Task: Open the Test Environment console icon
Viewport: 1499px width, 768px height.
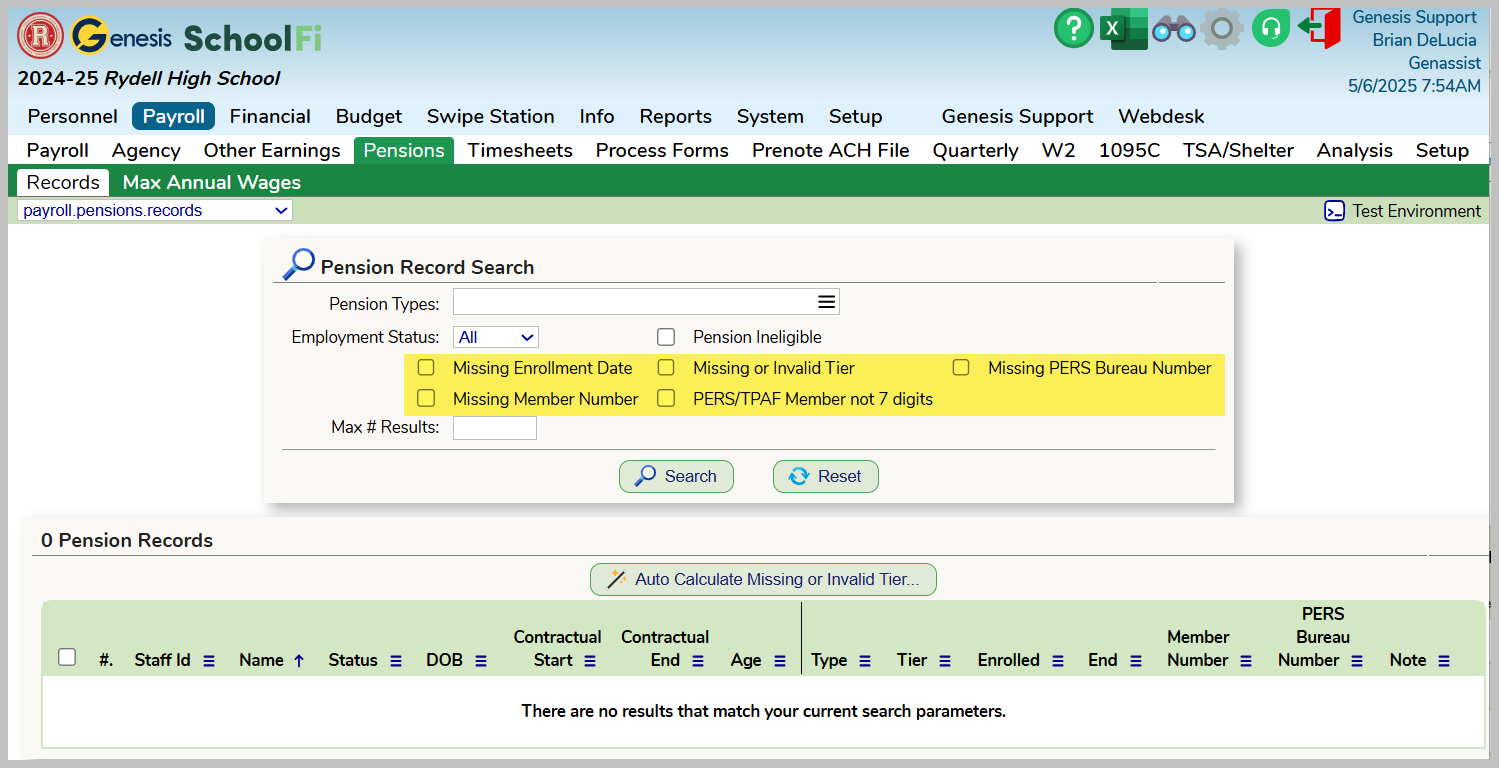Action: point(1334,211)
